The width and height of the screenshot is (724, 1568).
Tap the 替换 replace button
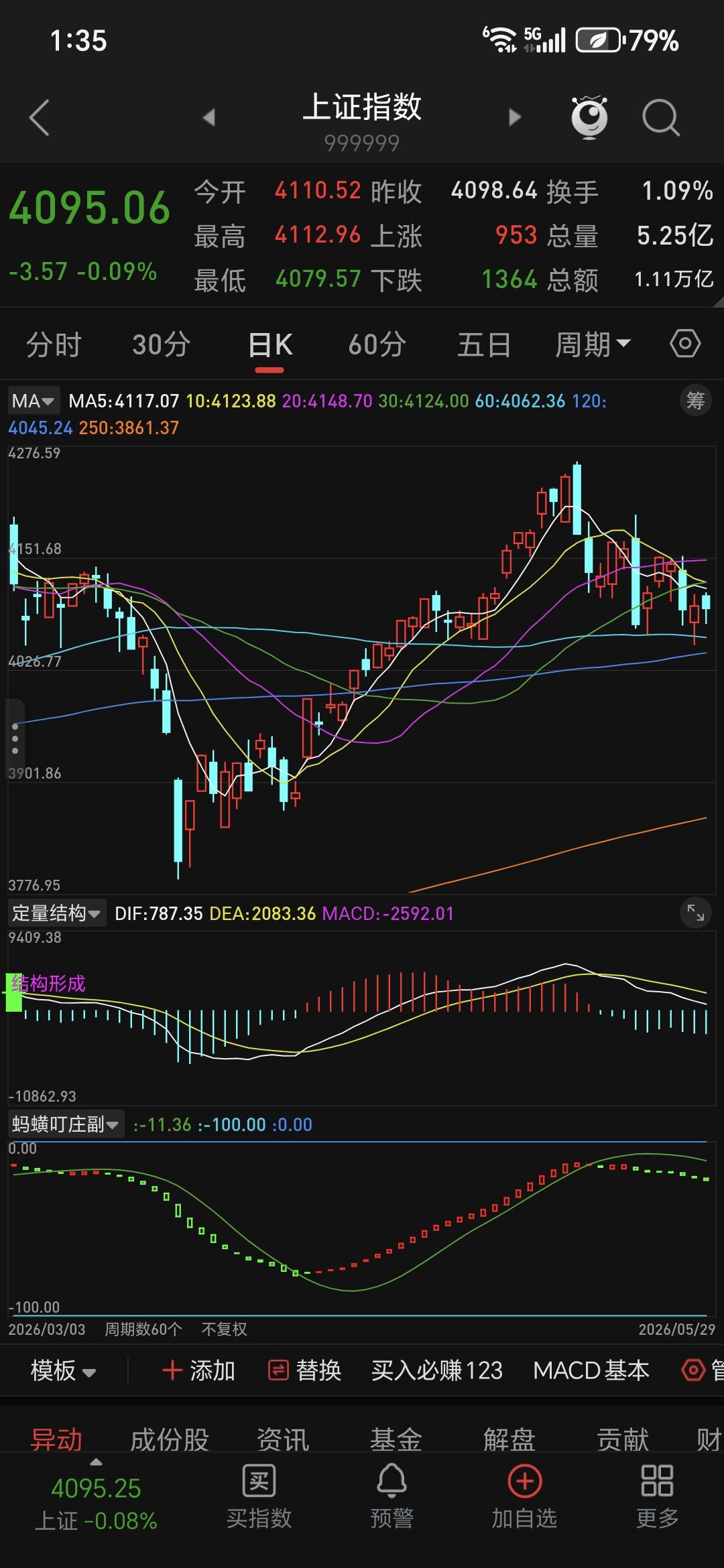click(305, 1370)
